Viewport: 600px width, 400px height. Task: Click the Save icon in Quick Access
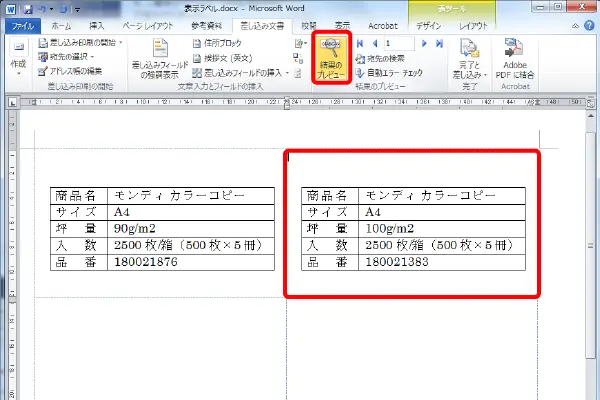tap(28, 9)
